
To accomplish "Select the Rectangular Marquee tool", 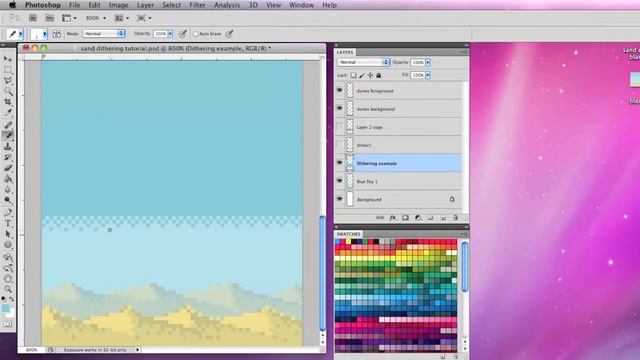I will pyautogui.click(x=8, y=70).
